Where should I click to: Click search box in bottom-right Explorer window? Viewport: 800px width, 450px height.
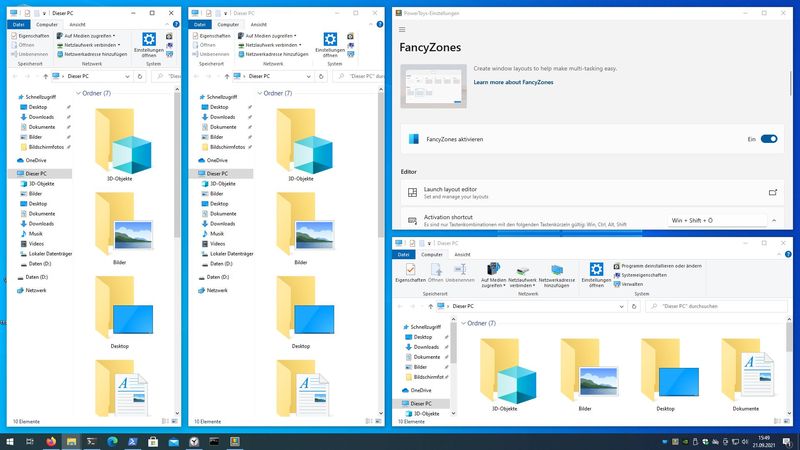pyautogui.click(x=716, y=307)
